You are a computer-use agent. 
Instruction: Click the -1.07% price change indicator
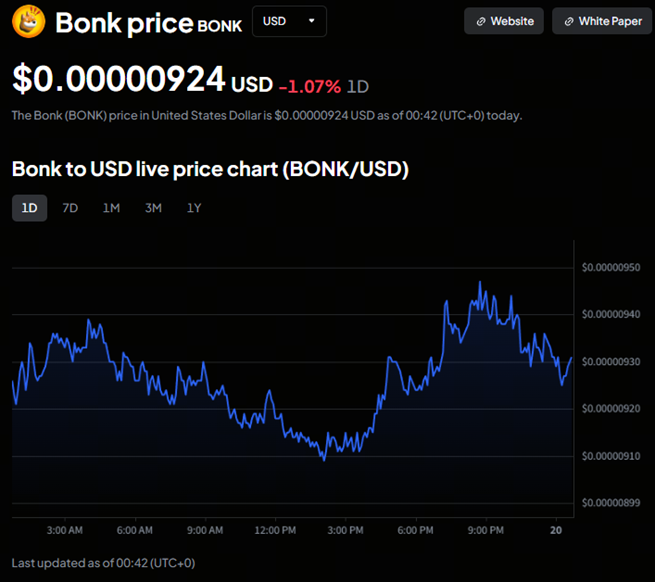309,85
